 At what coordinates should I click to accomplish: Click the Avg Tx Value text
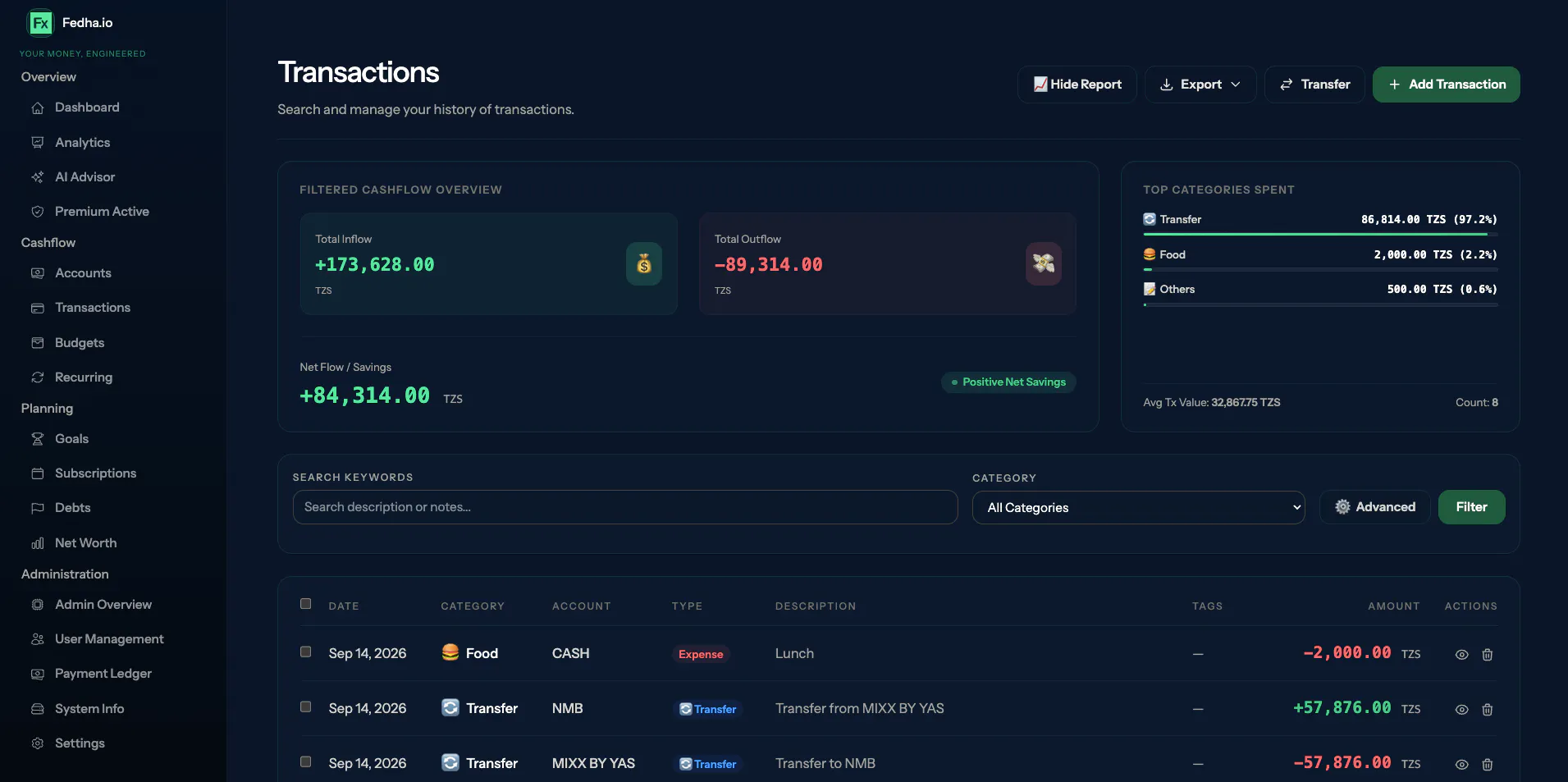coord(1212,402)
